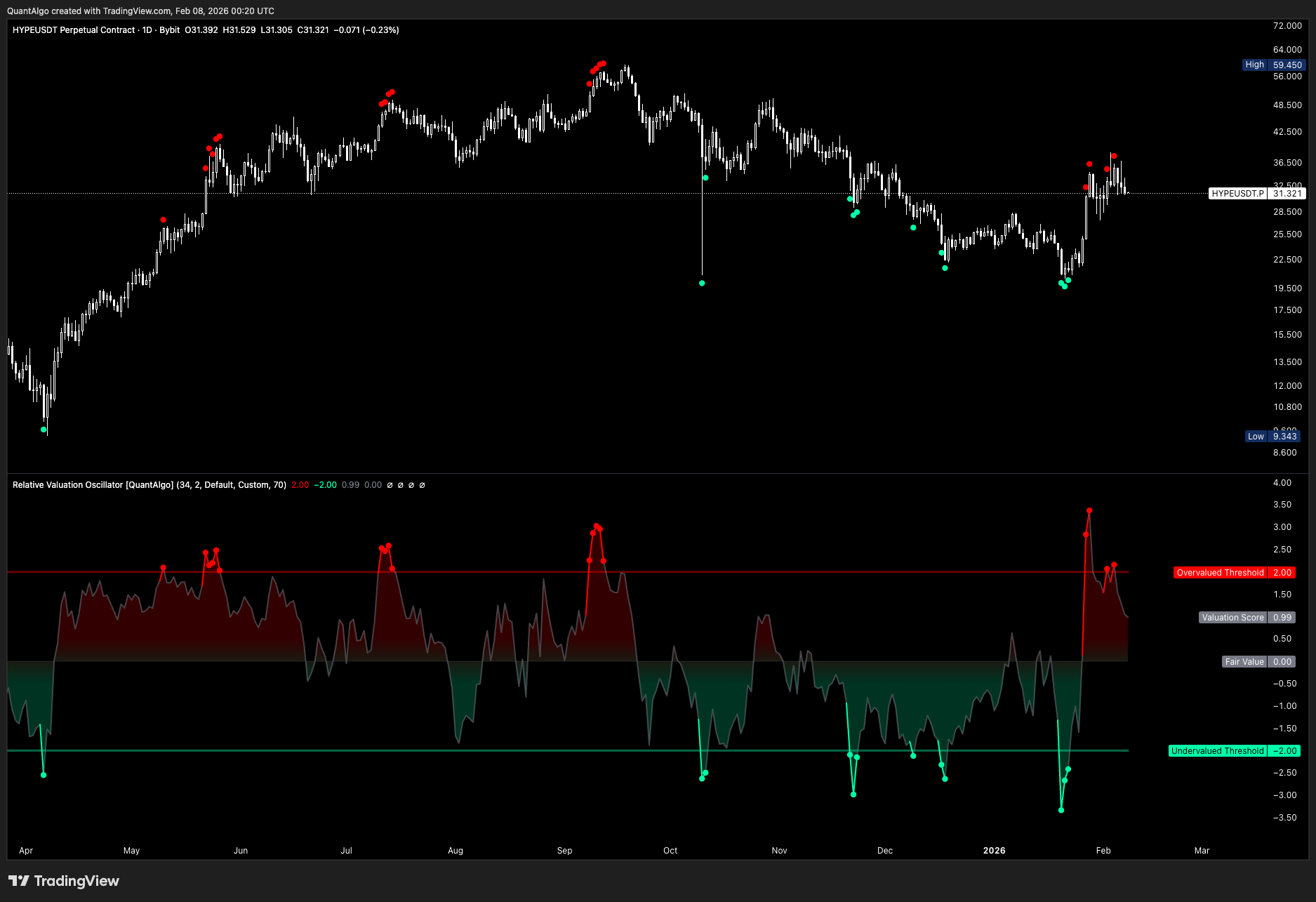1316x902 pixels.
Task: Click the Apr label on the time axis
Action: tap(26, 851)
